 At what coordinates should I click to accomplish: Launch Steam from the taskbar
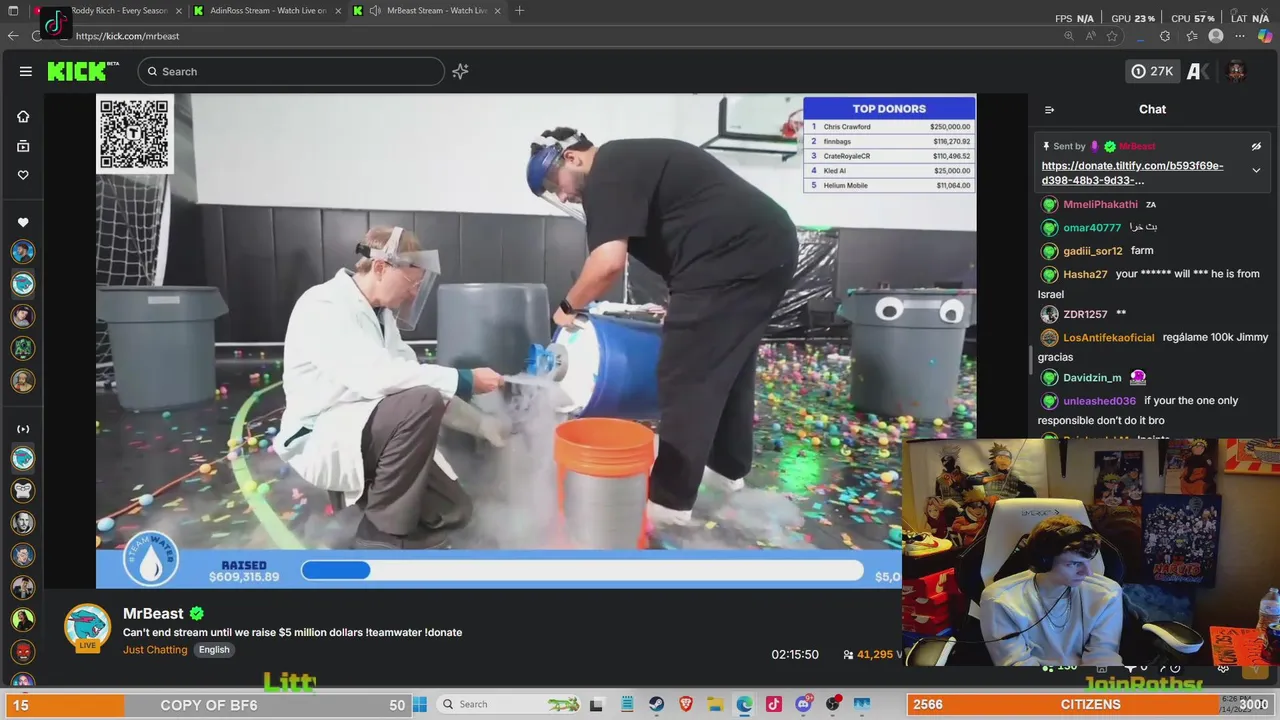click(656, 704)
